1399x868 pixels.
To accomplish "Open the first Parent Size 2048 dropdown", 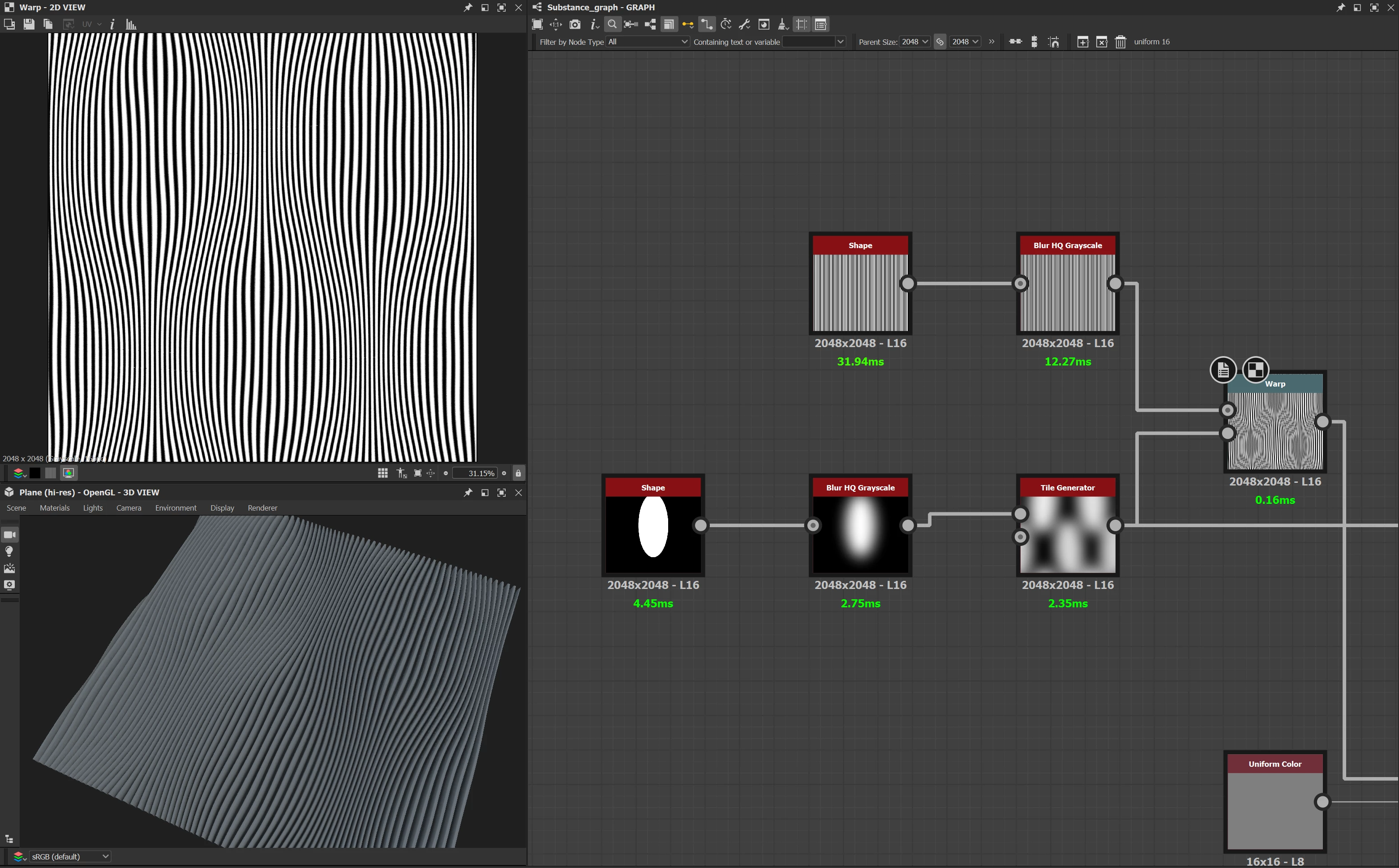I will (914, 42).
